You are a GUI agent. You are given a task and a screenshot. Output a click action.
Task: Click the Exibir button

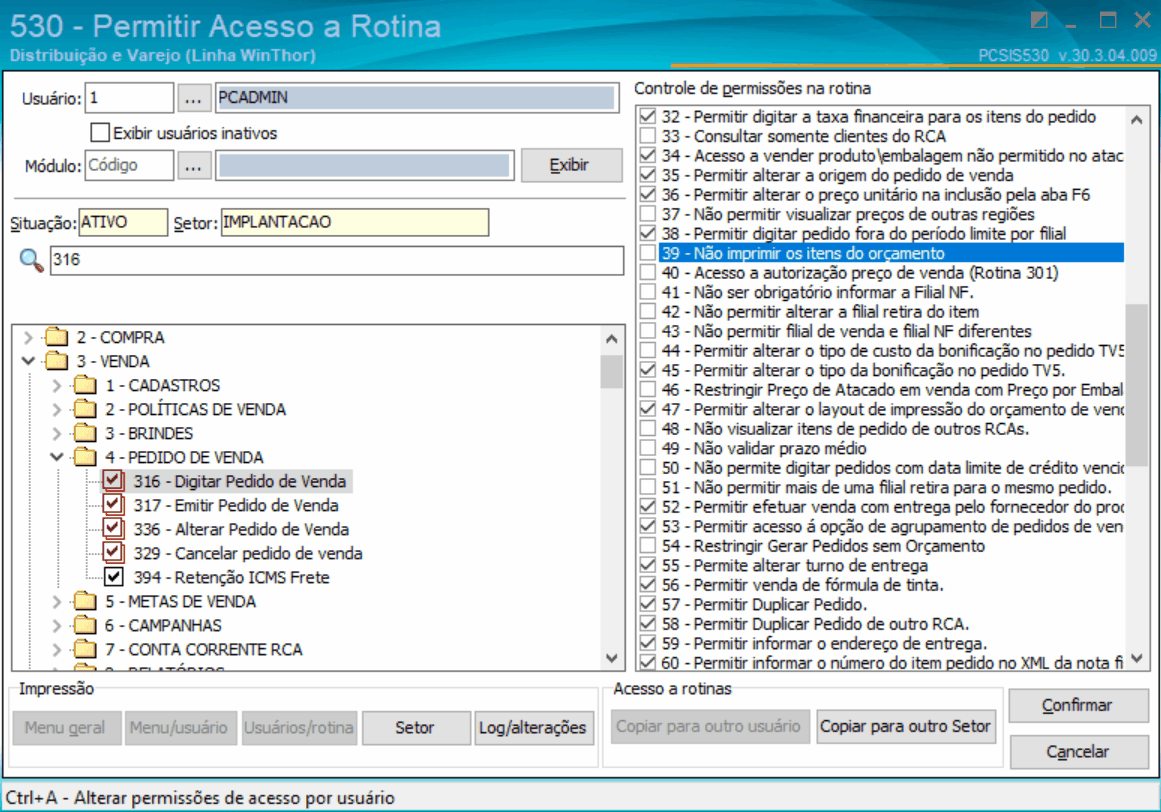(x=571, y=165)
